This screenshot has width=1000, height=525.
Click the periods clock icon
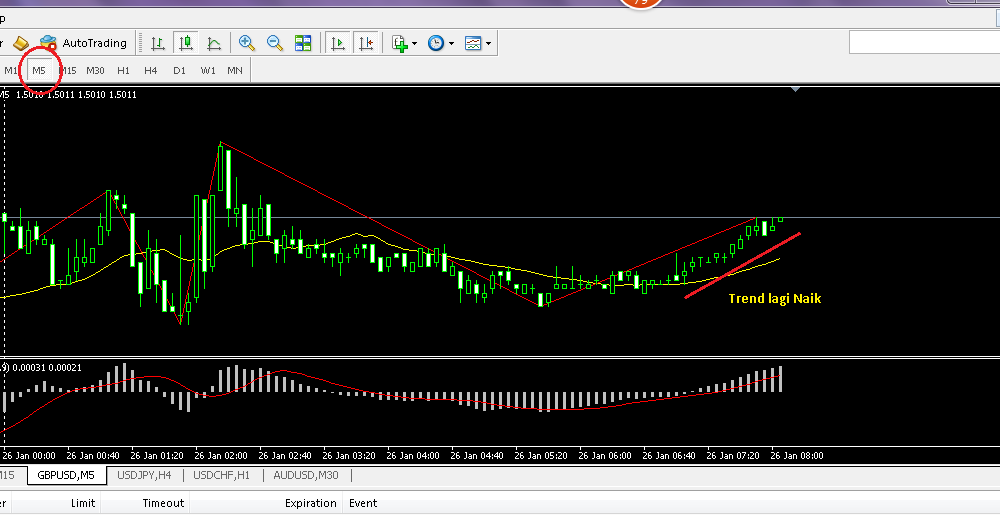pos(436,43)
